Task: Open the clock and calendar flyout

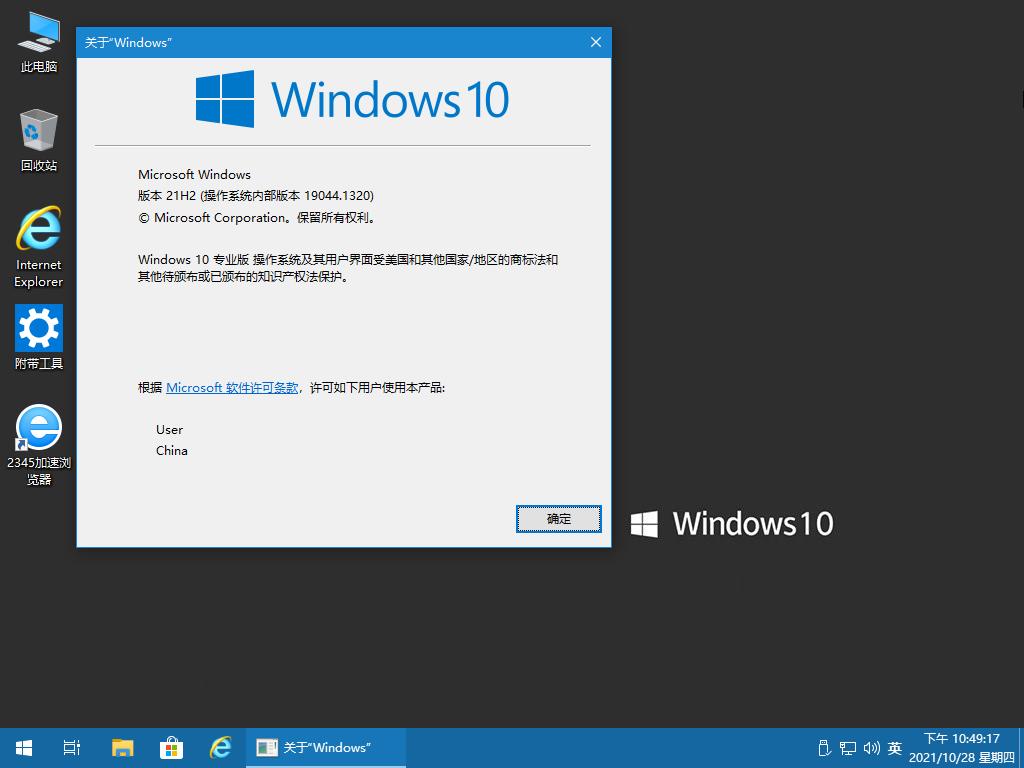Action: 961,748
